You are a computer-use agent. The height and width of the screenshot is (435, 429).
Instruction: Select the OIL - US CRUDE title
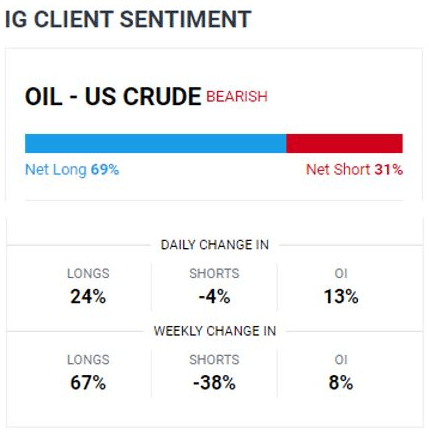click(x=113, y=96)
